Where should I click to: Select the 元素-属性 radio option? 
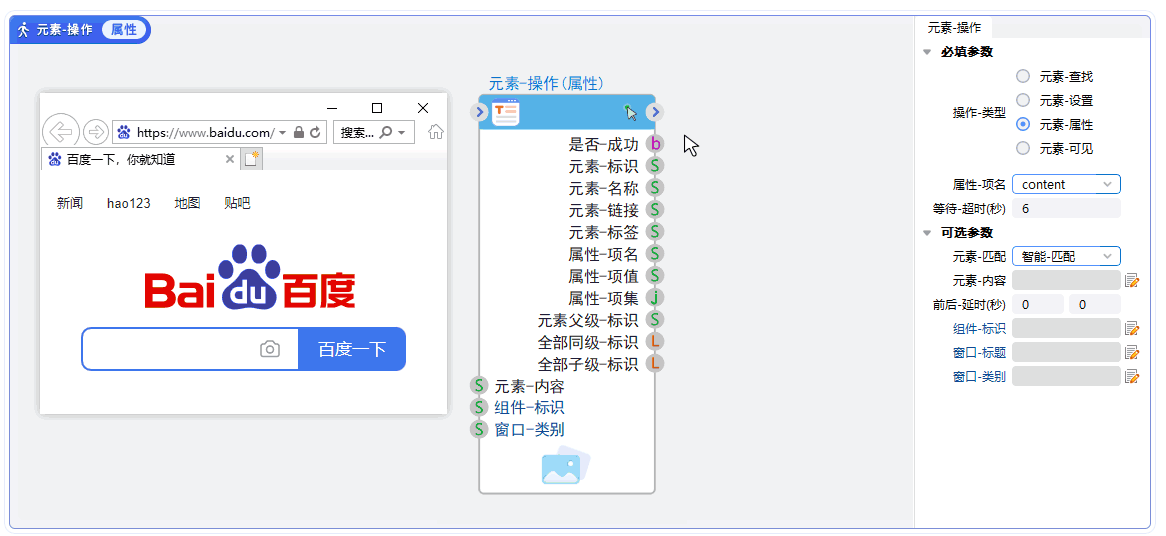(1023, 124)
